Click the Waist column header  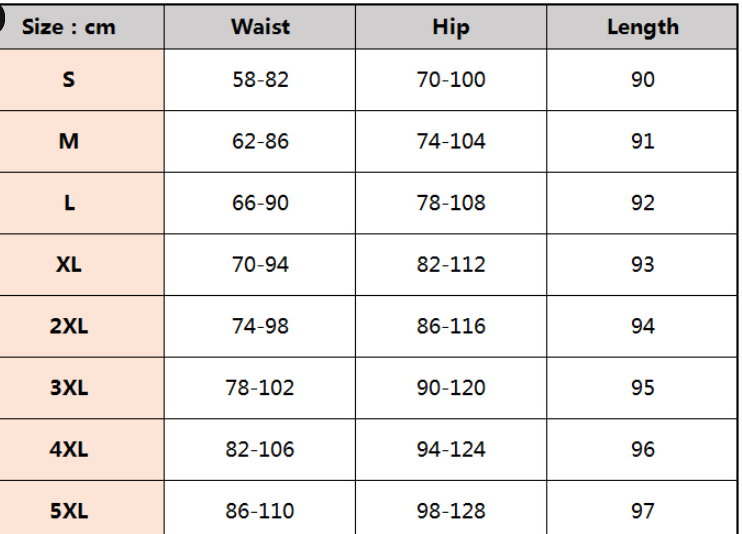pos(260,27)
